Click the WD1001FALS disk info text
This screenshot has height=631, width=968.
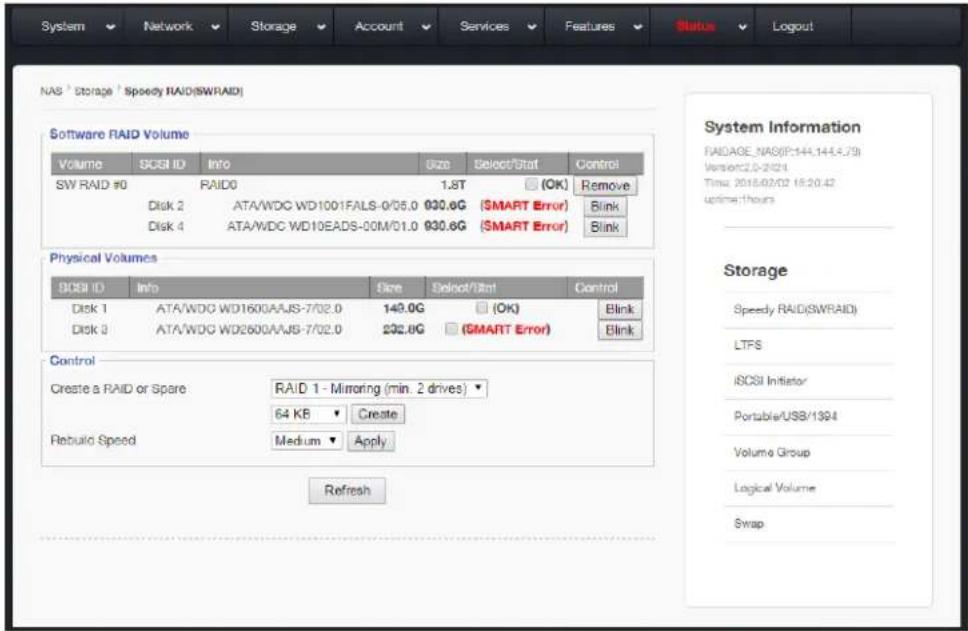coord(325,206)
